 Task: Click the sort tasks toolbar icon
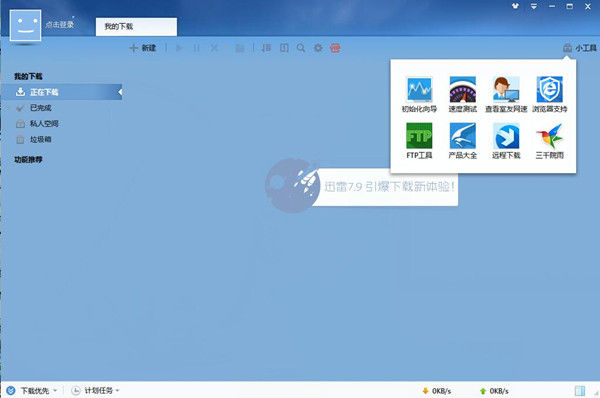click(x=266, y=48)
